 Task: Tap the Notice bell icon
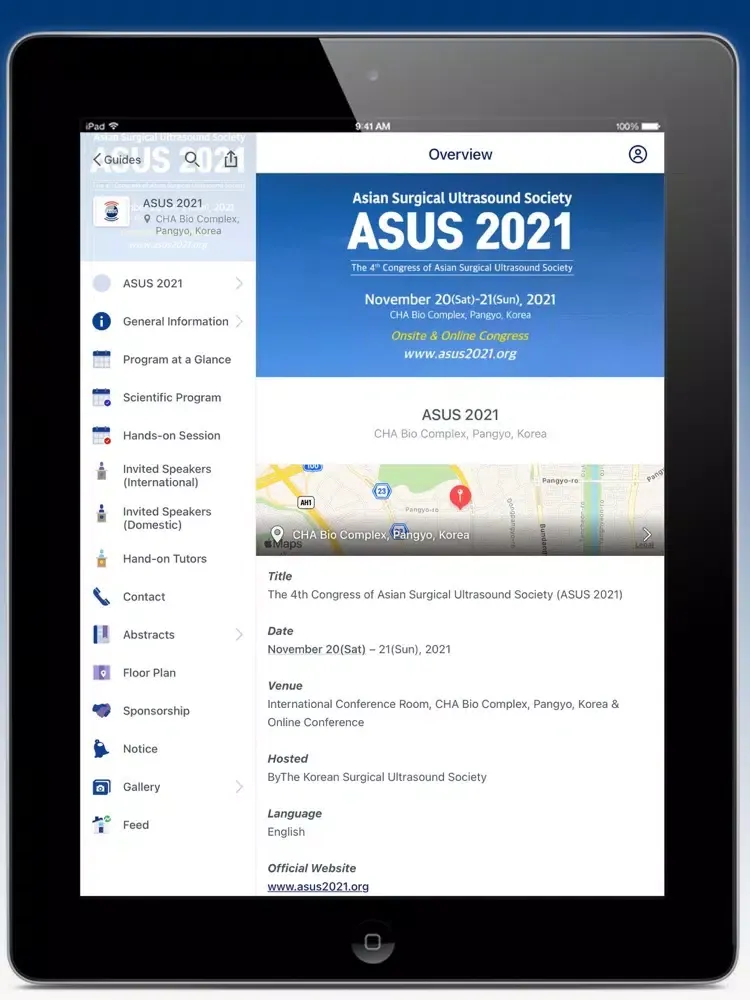coord(102,749)
